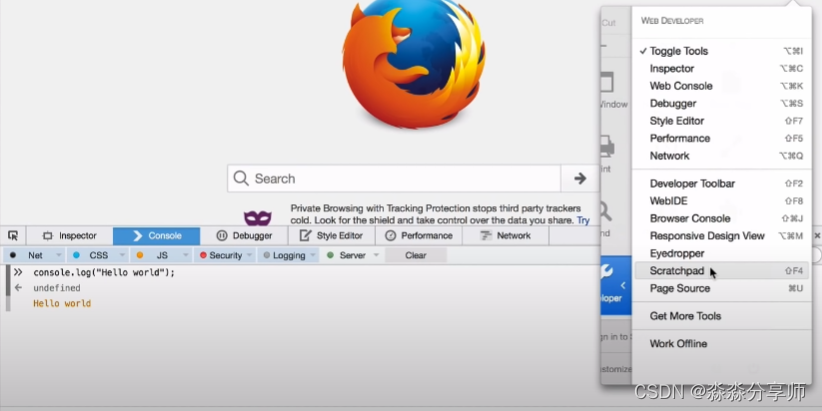The image size is (822, 411).
Task: Open the Network devtools tab
Action: point(506,236)
